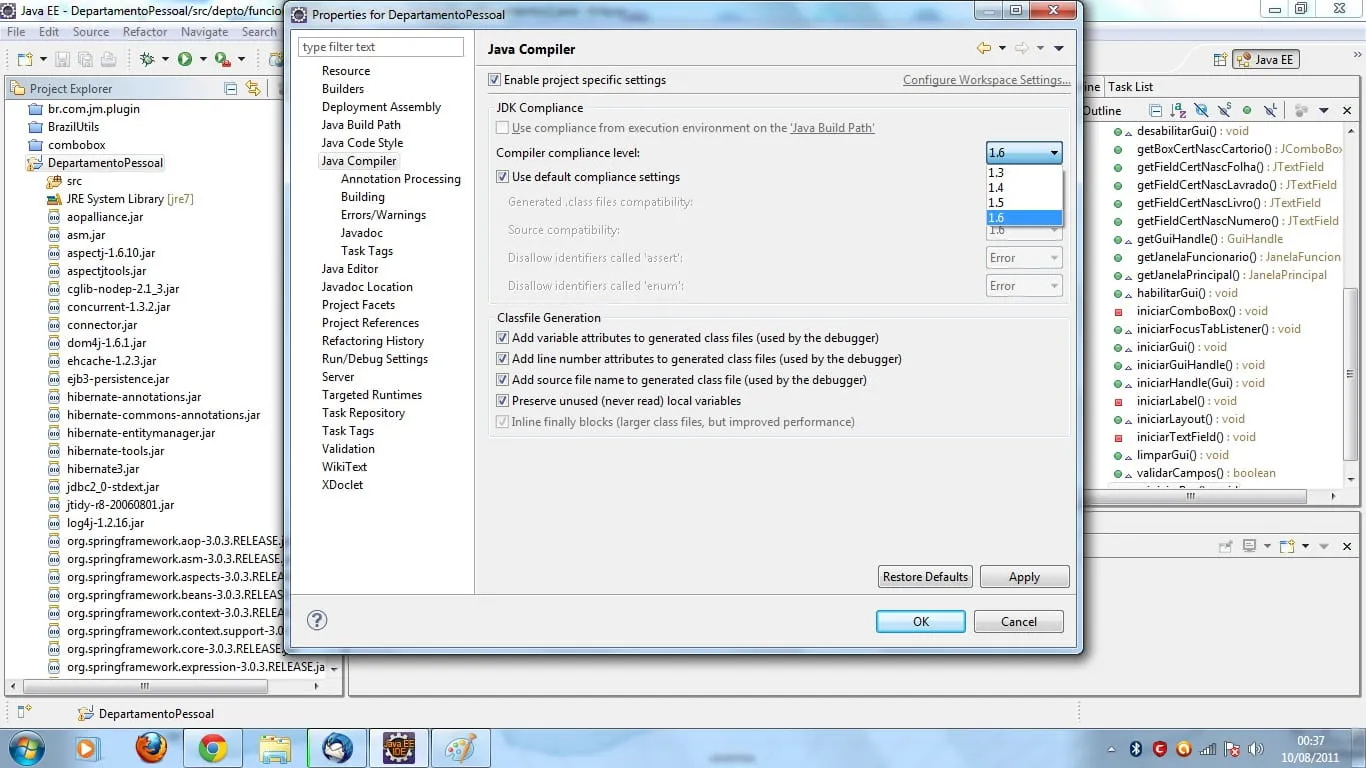Screen dimensions: 1366x768
Task: Open the Properties dialog view menu arrow
Action: [x=1059, y=48]
